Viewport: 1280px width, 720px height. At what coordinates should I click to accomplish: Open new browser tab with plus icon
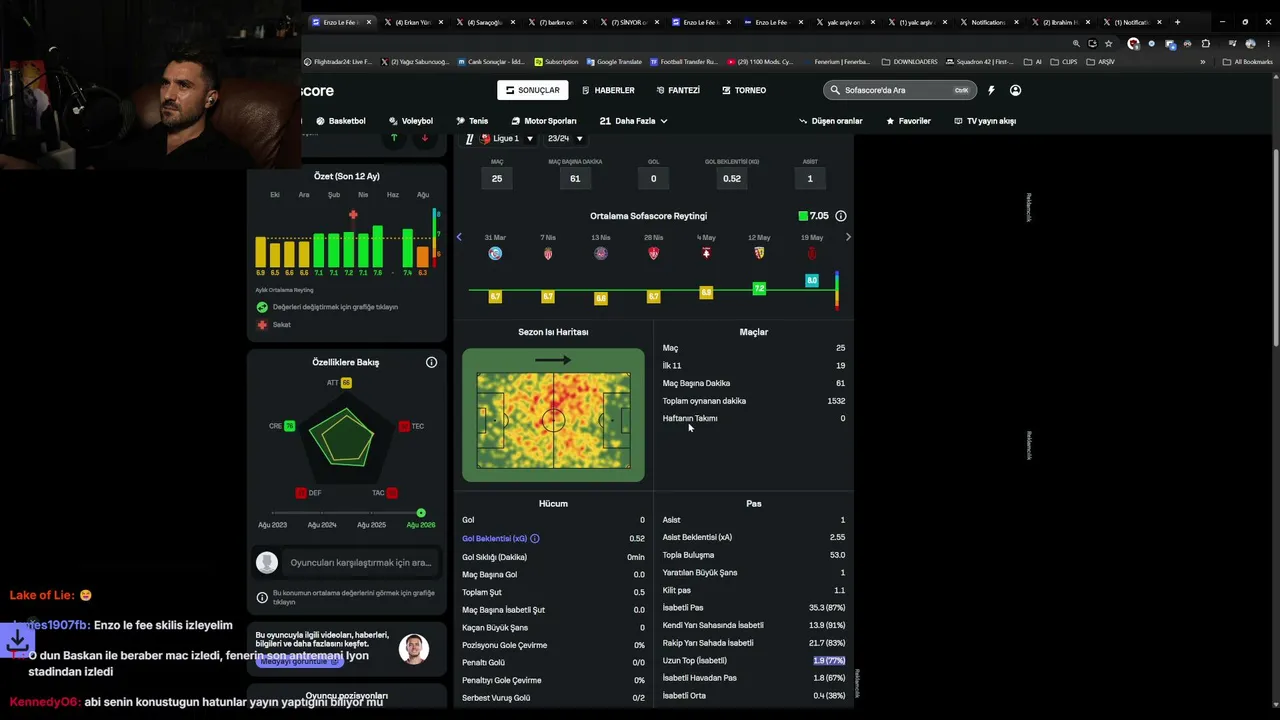[x=1177, y=22]
